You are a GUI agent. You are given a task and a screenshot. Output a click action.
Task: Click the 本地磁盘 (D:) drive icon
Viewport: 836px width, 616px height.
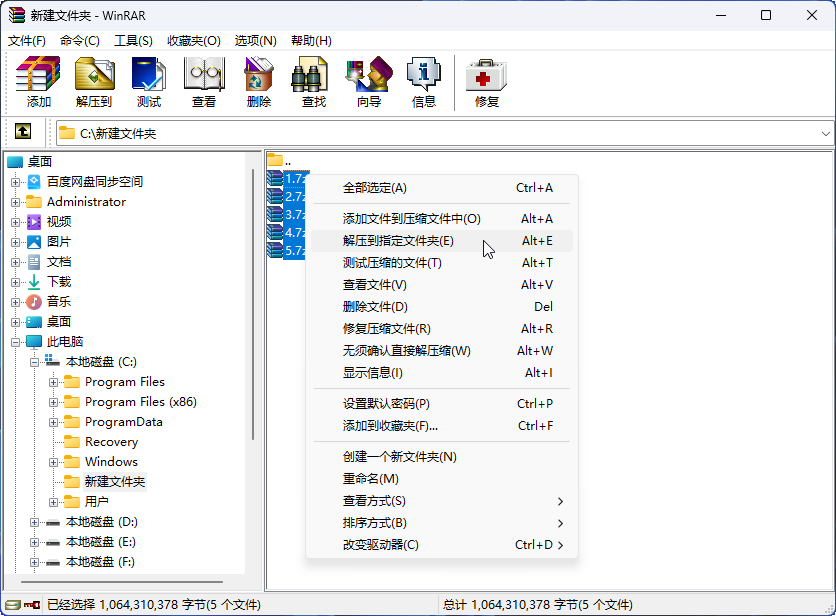click(53, 523)
